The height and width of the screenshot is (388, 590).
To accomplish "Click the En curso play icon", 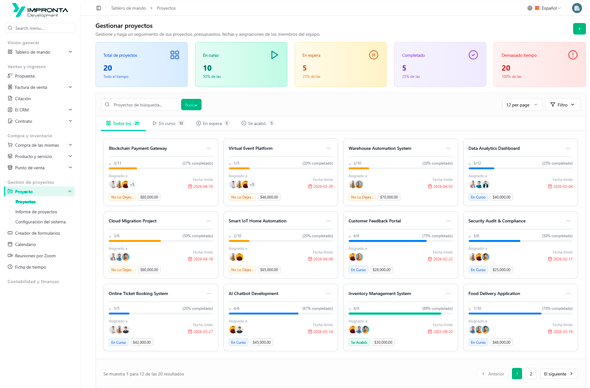I will click(x=274, y=55).
